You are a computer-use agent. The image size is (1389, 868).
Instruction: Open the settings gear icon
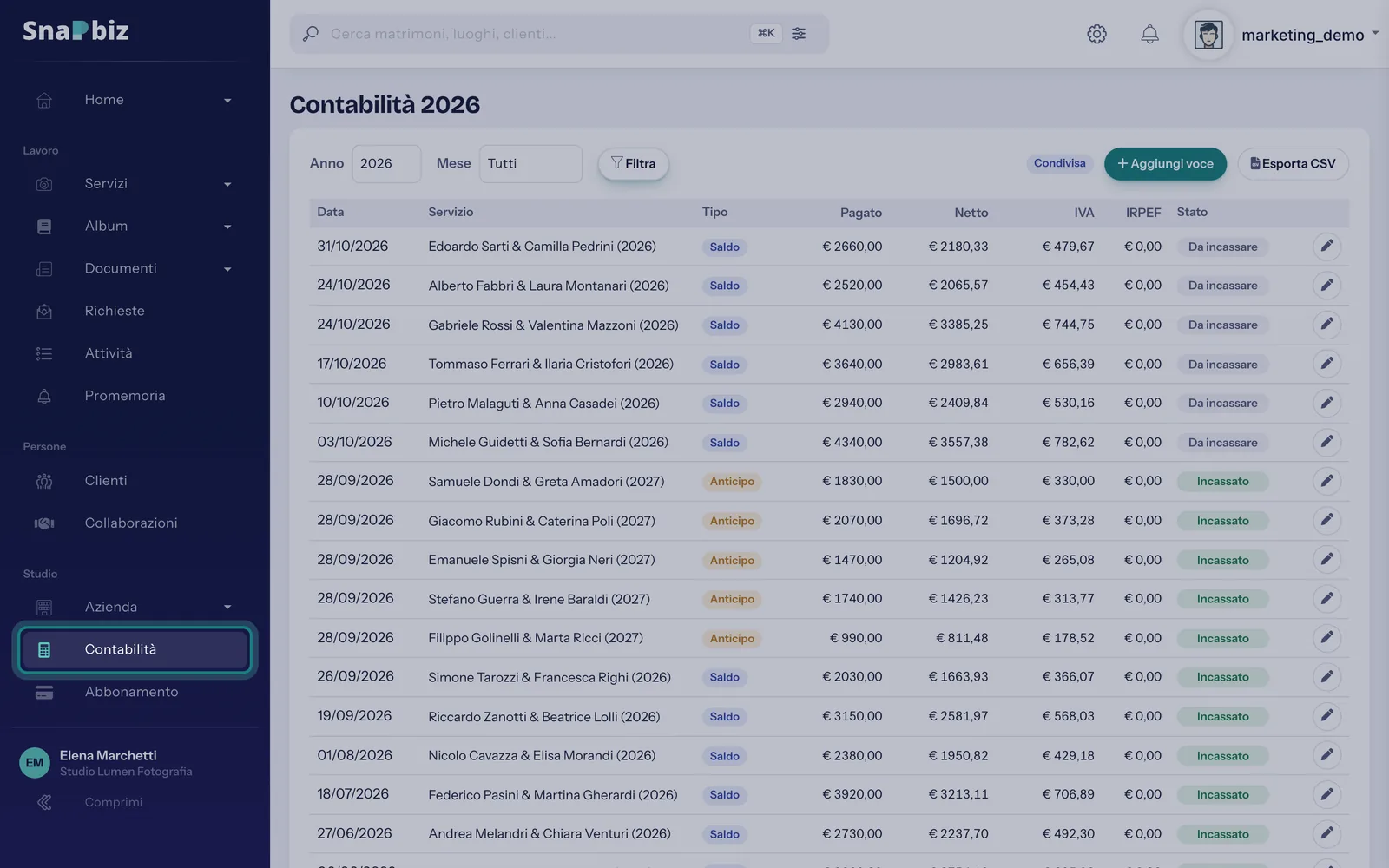point(1096,34)
